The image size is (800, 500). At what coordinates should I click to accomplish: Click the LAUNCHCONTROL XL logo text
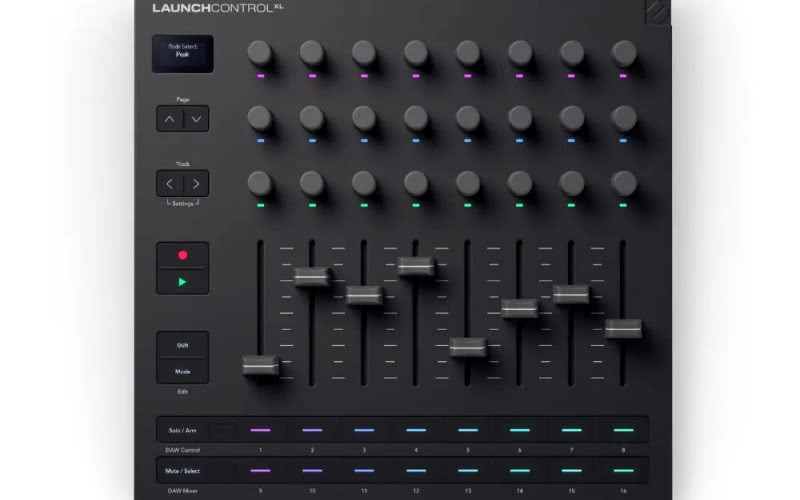(217, 8)
